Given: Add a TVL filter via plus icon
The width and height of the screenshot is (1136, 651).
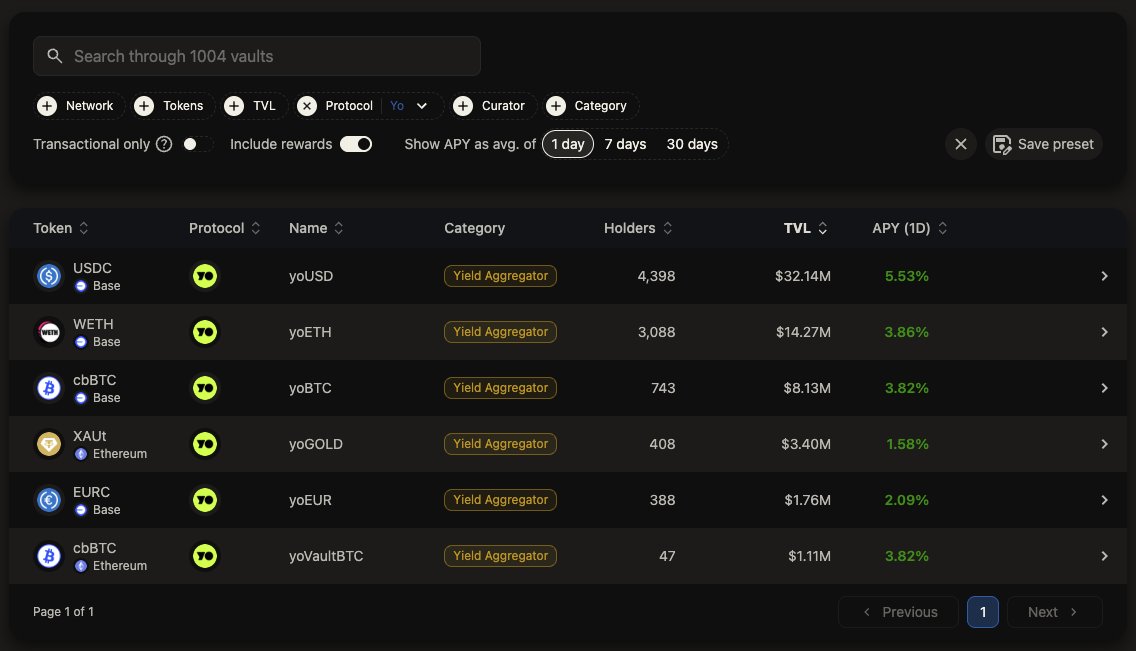Looking at the screenshot, I should (234, 106).
